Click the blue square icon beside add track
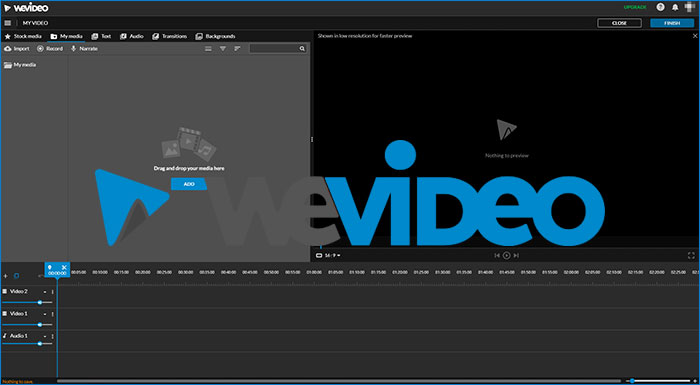The width and height of the screenshot is (700, 385). pyautogui.click(x=17, y=276)
